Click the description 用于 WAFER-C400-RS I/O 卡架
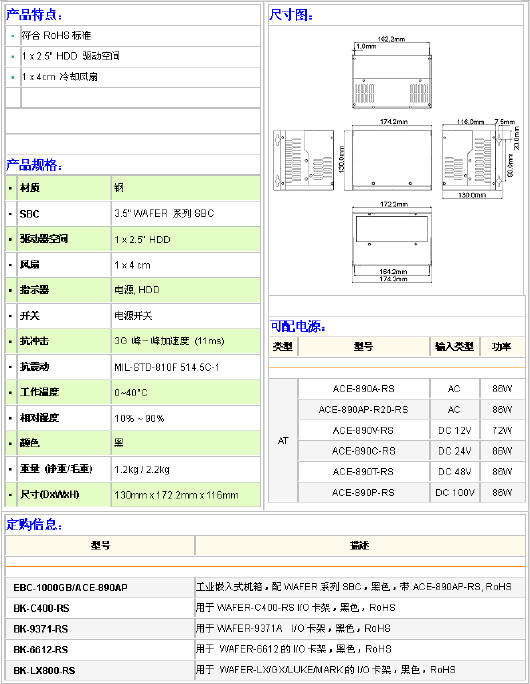 295,607
